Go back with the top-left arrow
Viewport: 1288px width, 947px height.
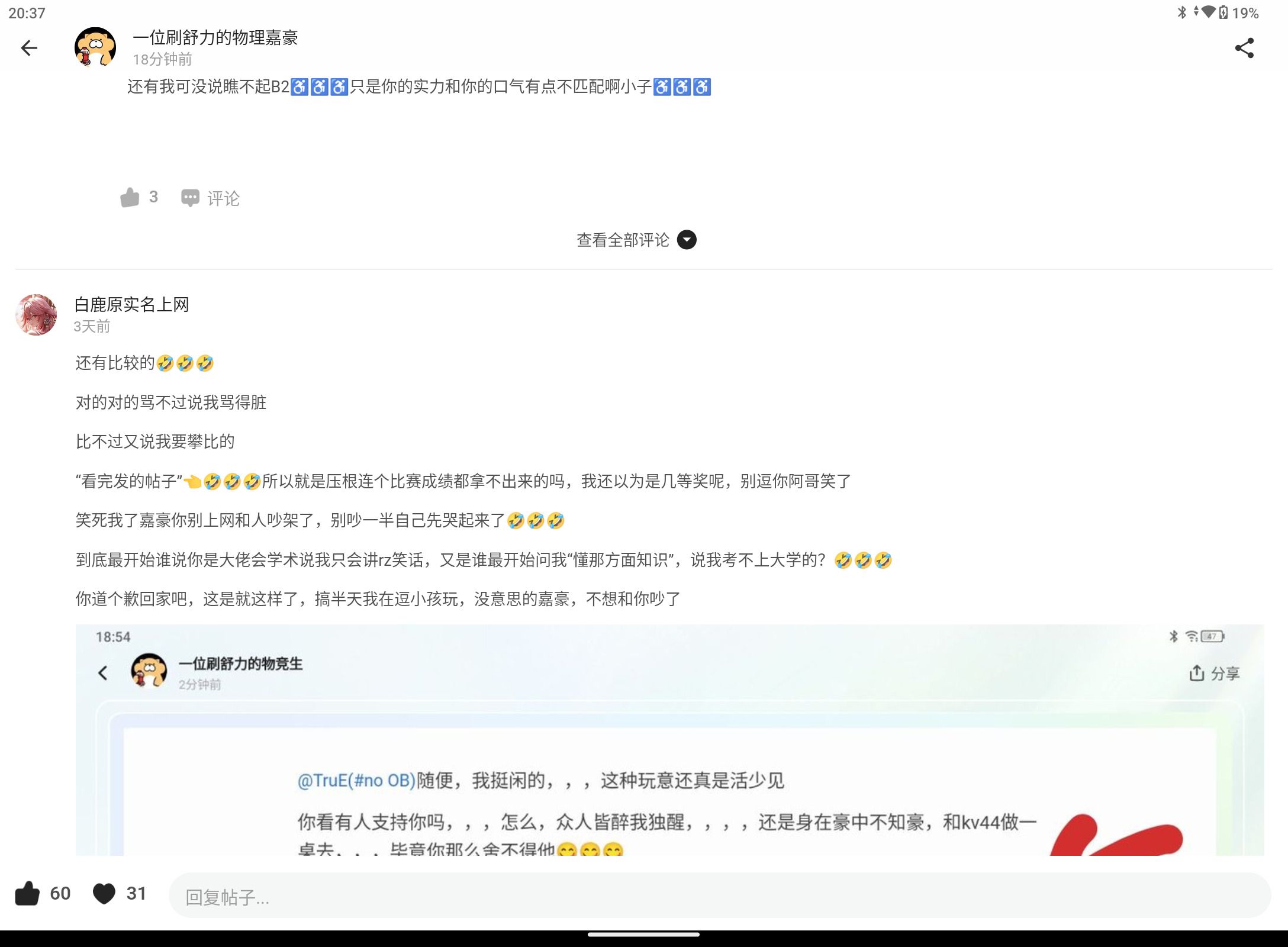(29, 48)
